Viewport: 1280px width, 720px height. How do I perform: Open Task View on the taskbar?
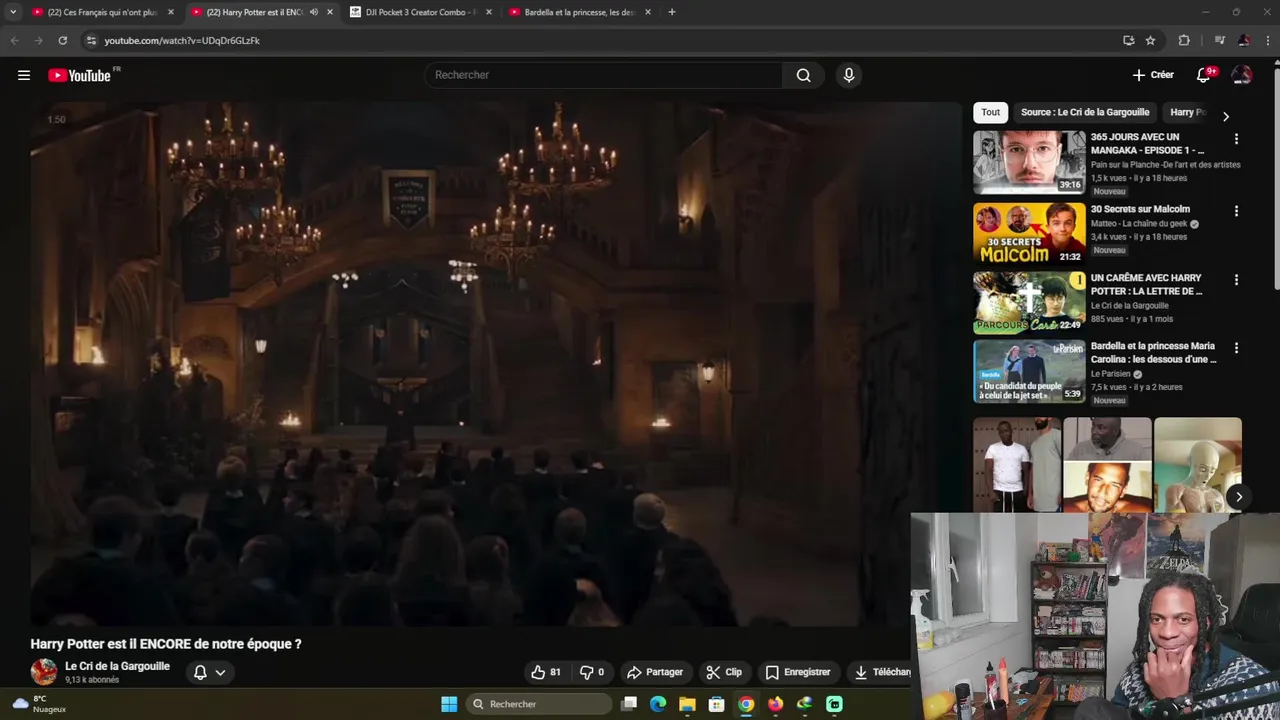click(x=629, y=704)
